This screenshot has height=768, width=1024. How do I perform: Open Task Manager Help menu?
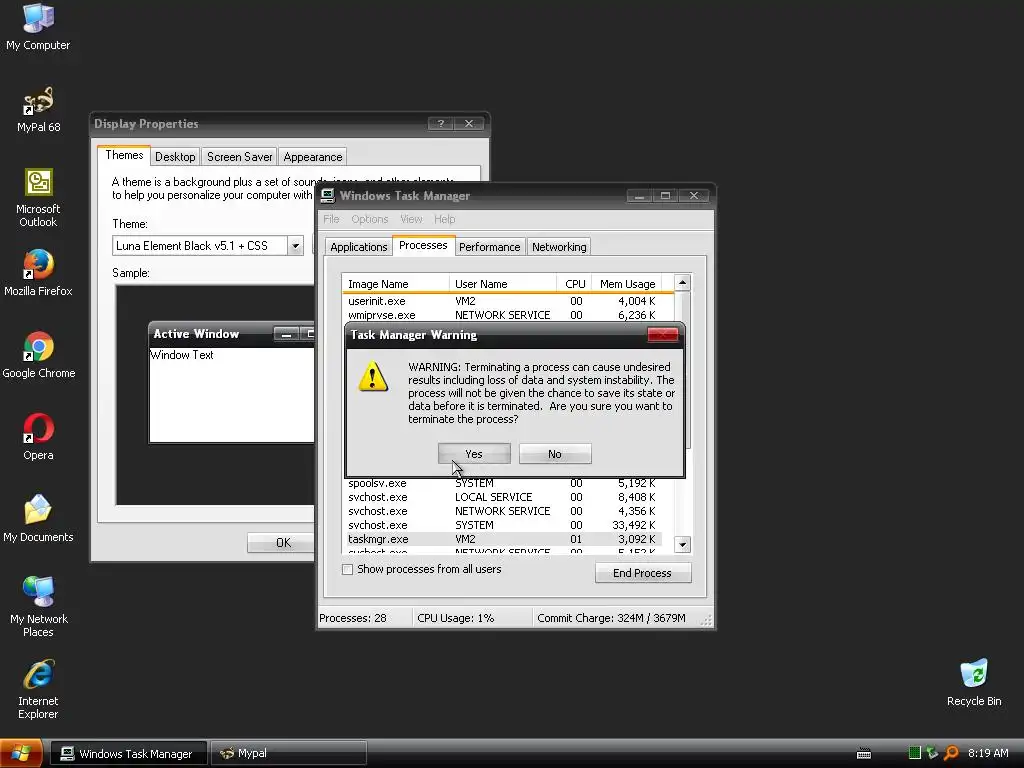coord(445,219)
